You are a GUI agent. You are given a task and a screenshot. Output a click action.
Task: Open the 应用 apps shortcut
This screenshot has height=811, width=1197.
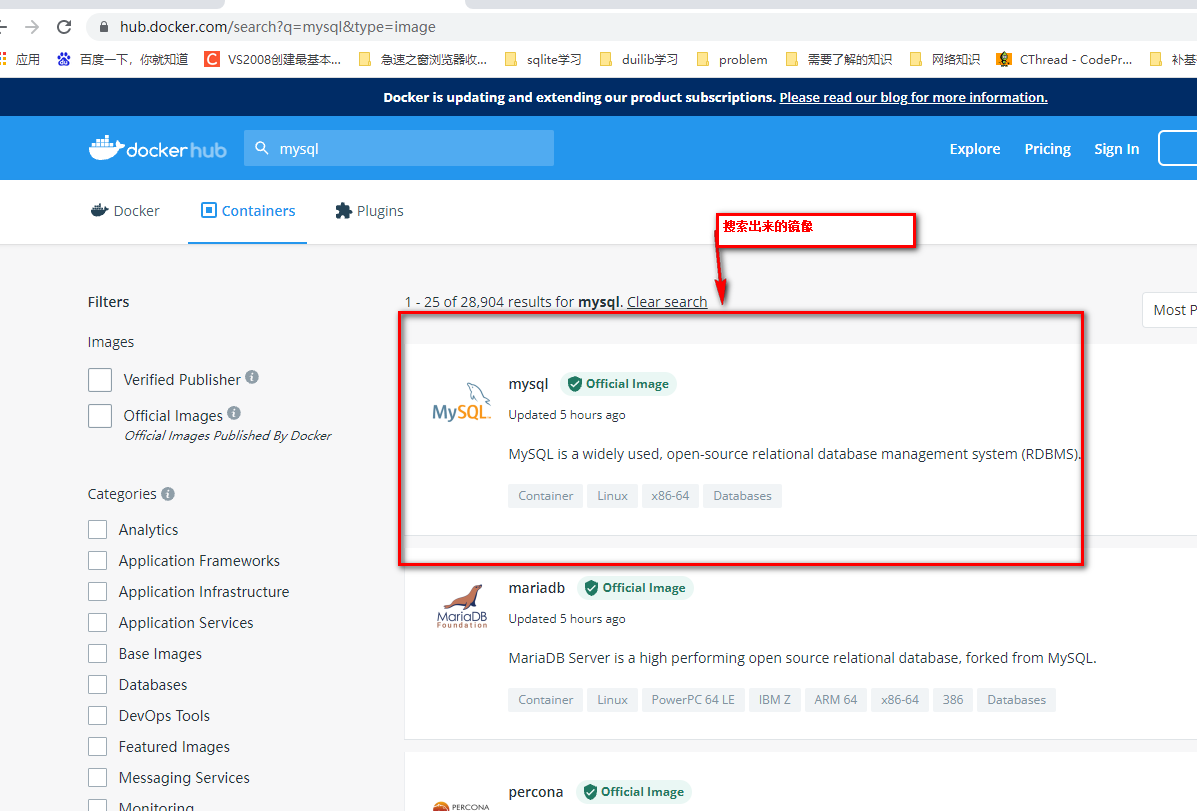(21, 60)
